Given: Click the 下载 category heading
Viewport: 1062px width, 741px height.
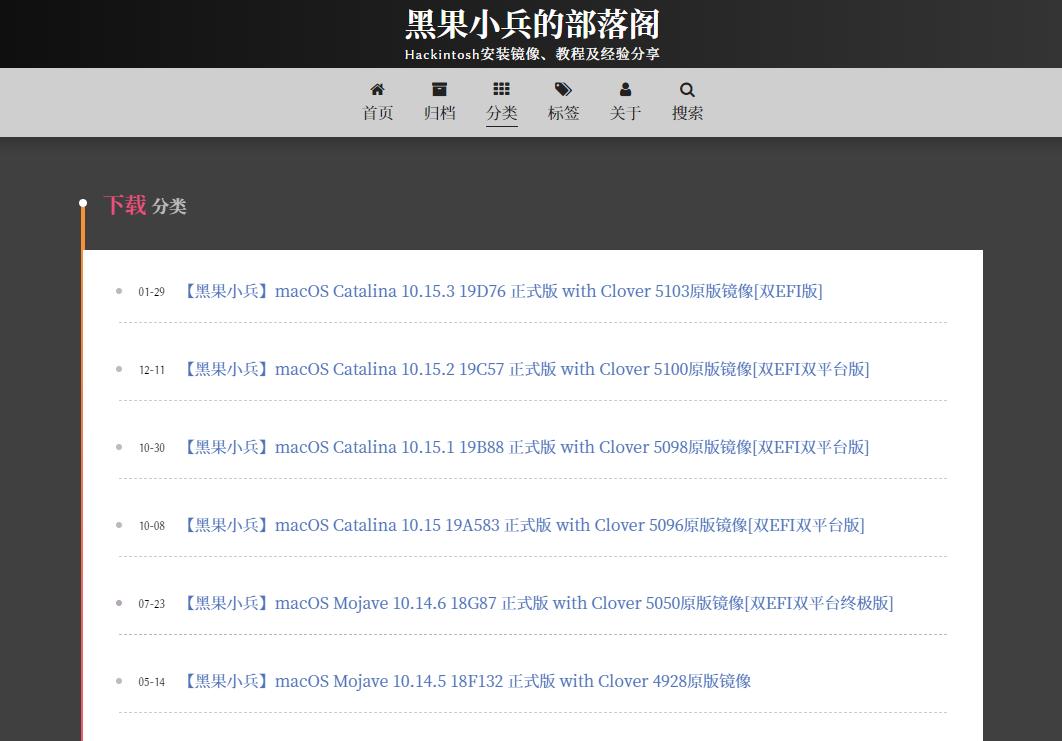Looking at the screenshot, I should point(125,204).
